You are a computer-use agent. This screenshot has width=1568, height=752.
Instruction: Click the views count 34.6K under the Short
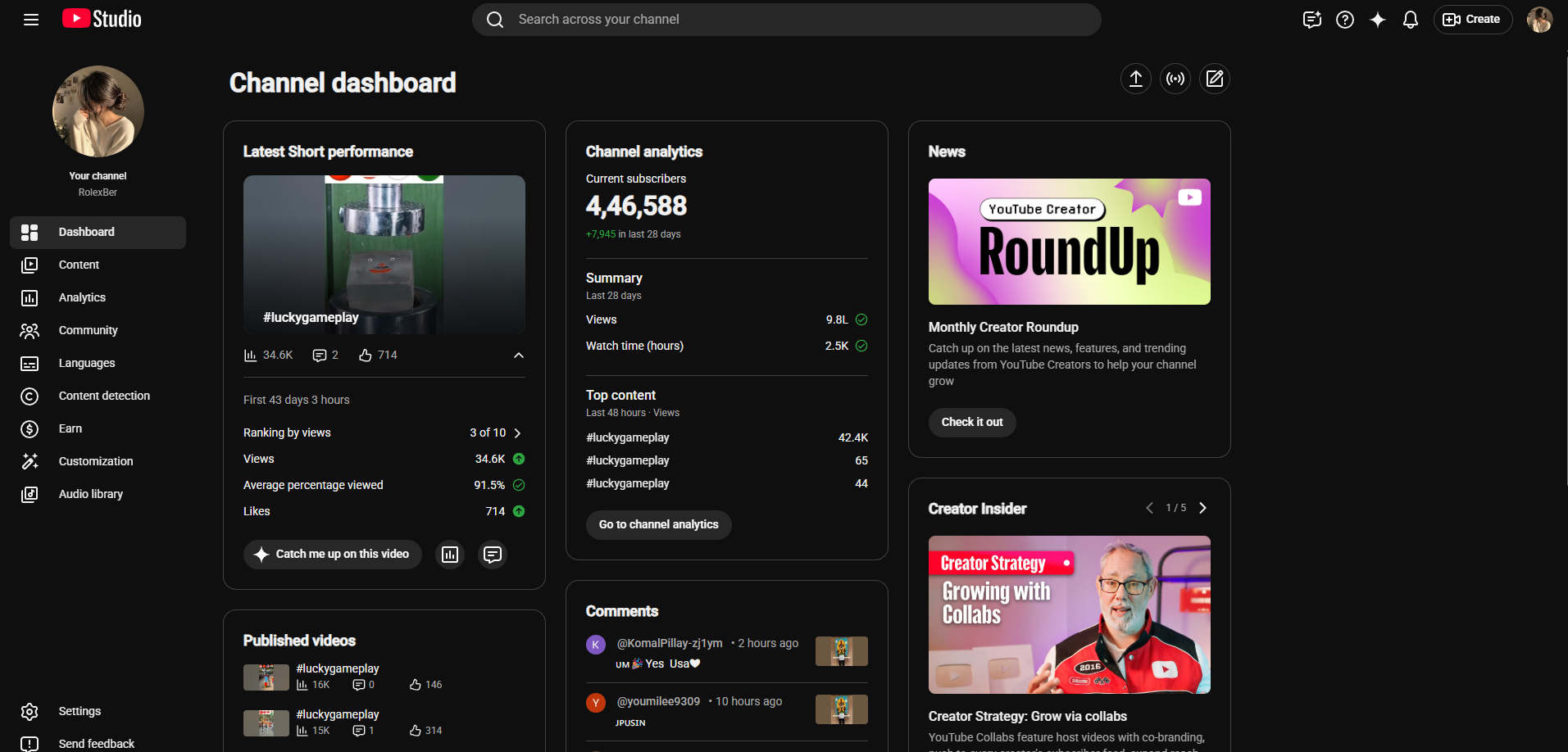[x=268, y=355]
